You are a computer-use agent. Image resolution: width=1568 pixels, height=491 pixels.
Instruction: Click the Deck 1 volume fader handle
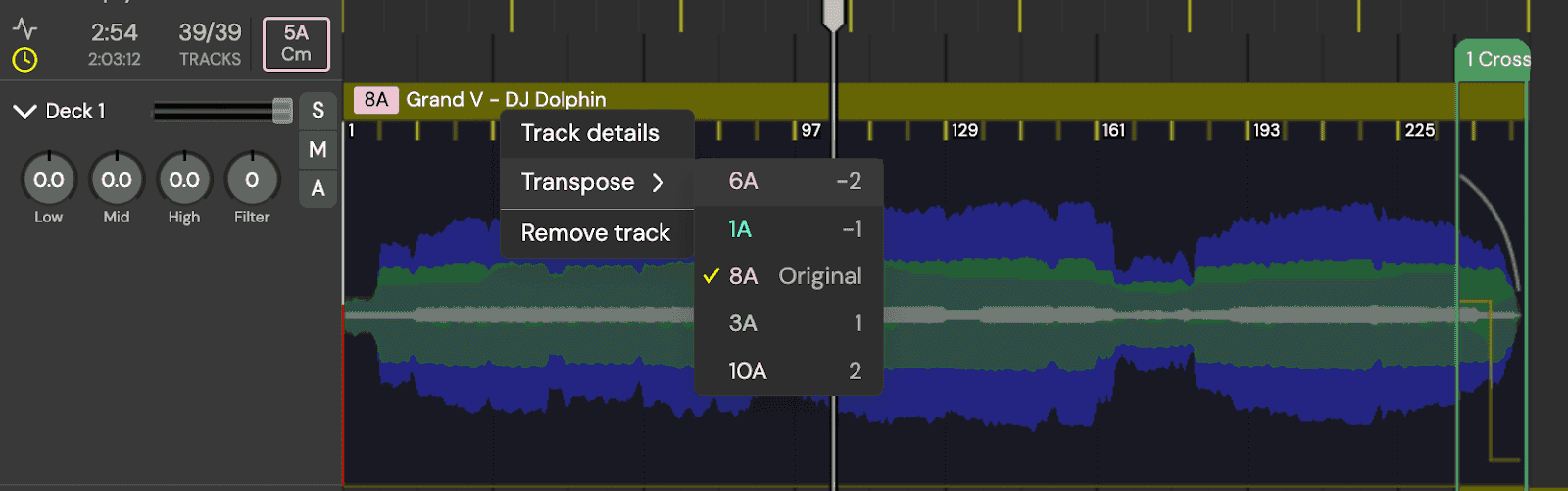(282, 111)
